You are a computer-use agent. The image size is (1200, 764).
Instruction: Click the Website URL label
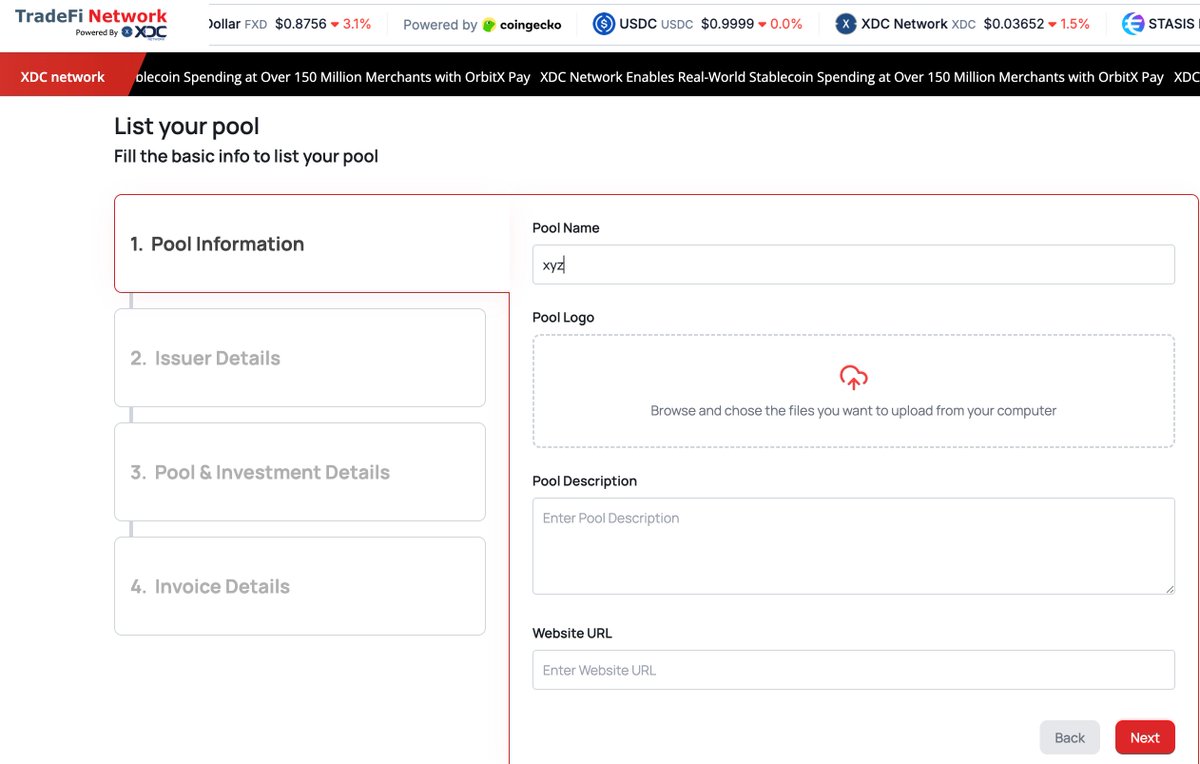[572, 633]
